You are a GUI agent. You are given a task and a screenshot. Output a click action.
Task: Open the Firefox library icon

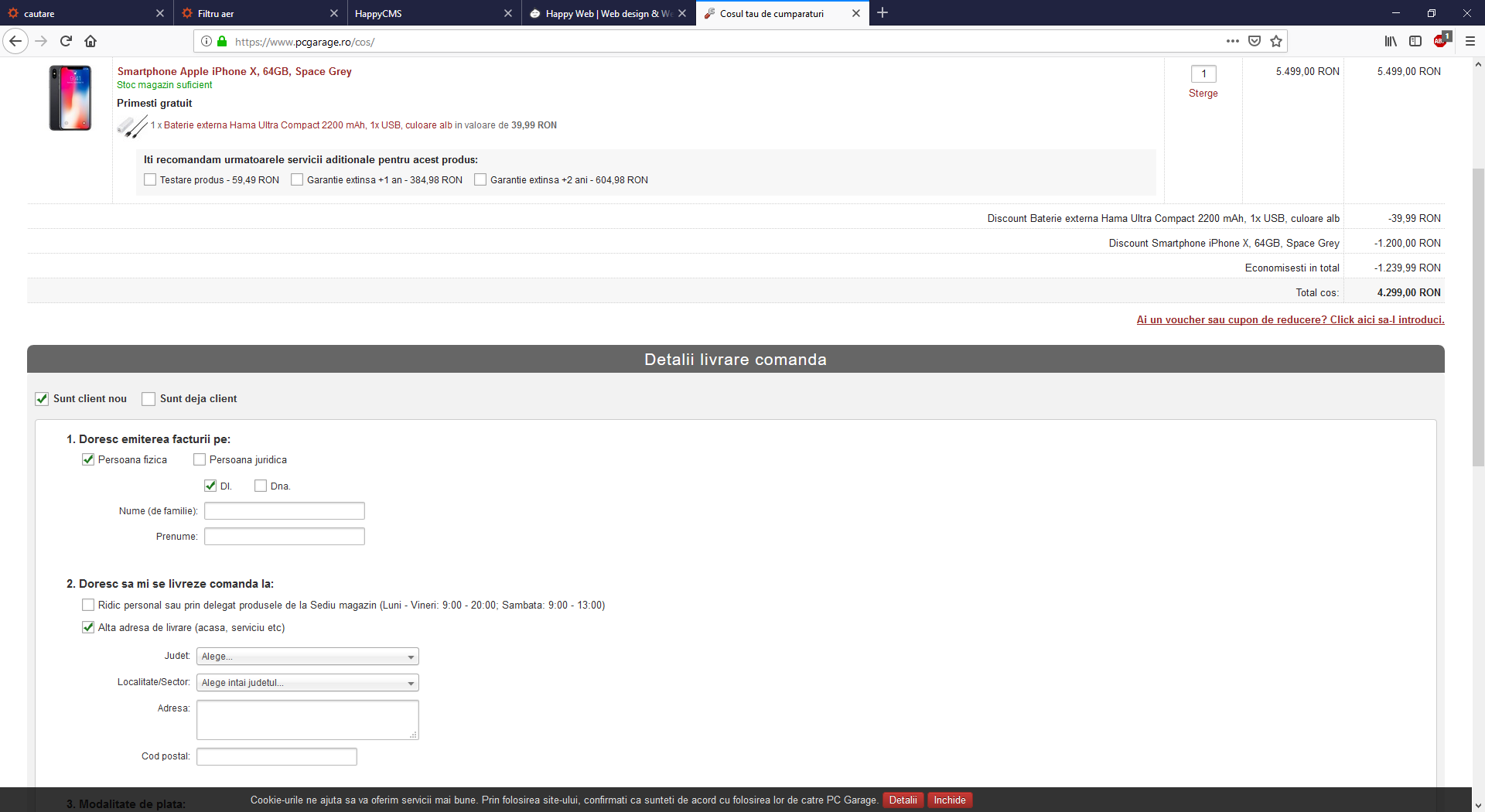[1391, 41]
